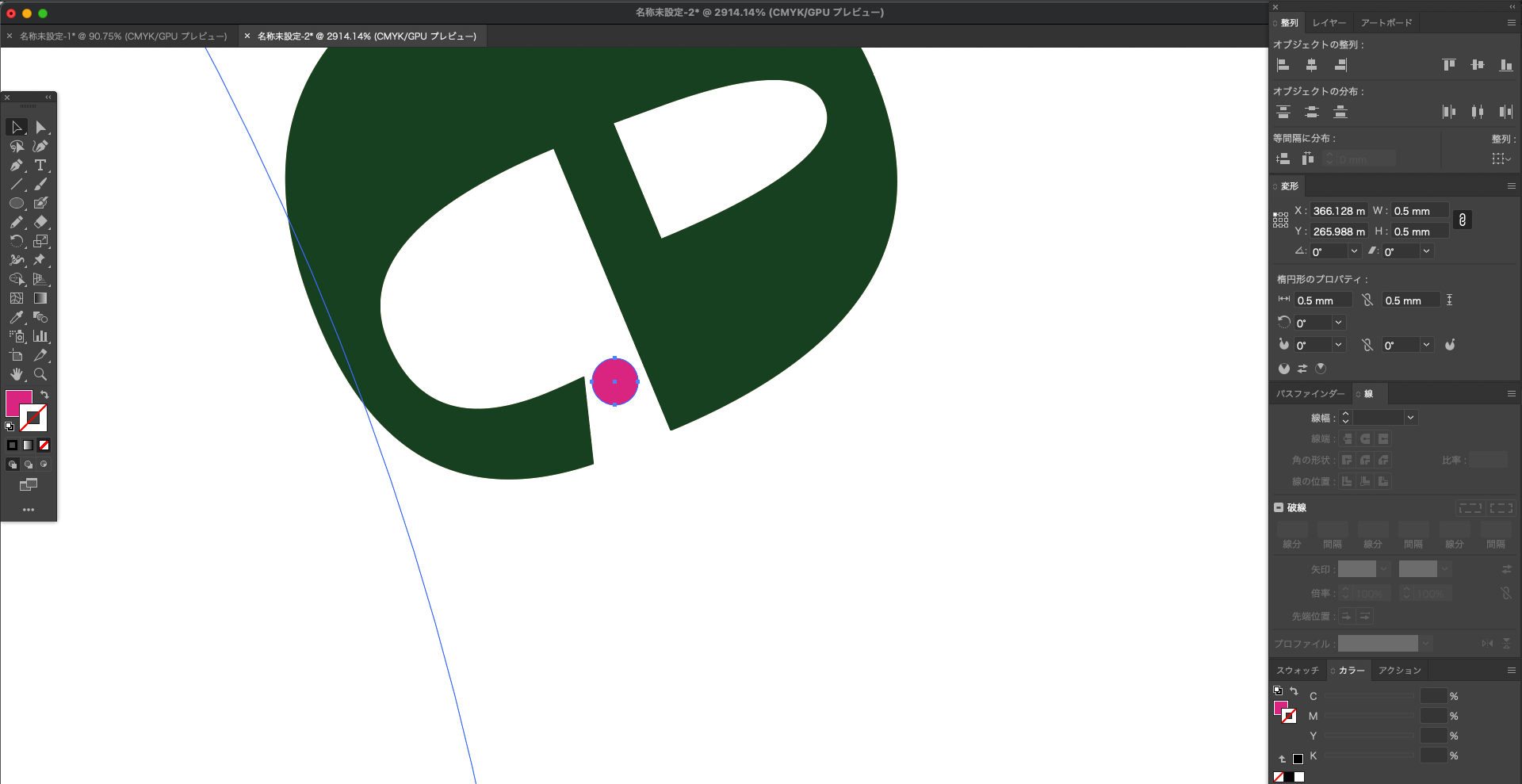This screenshot has width=1522, height=784.
Task: Select the Direct Selection tool
Action: [40, 128]
